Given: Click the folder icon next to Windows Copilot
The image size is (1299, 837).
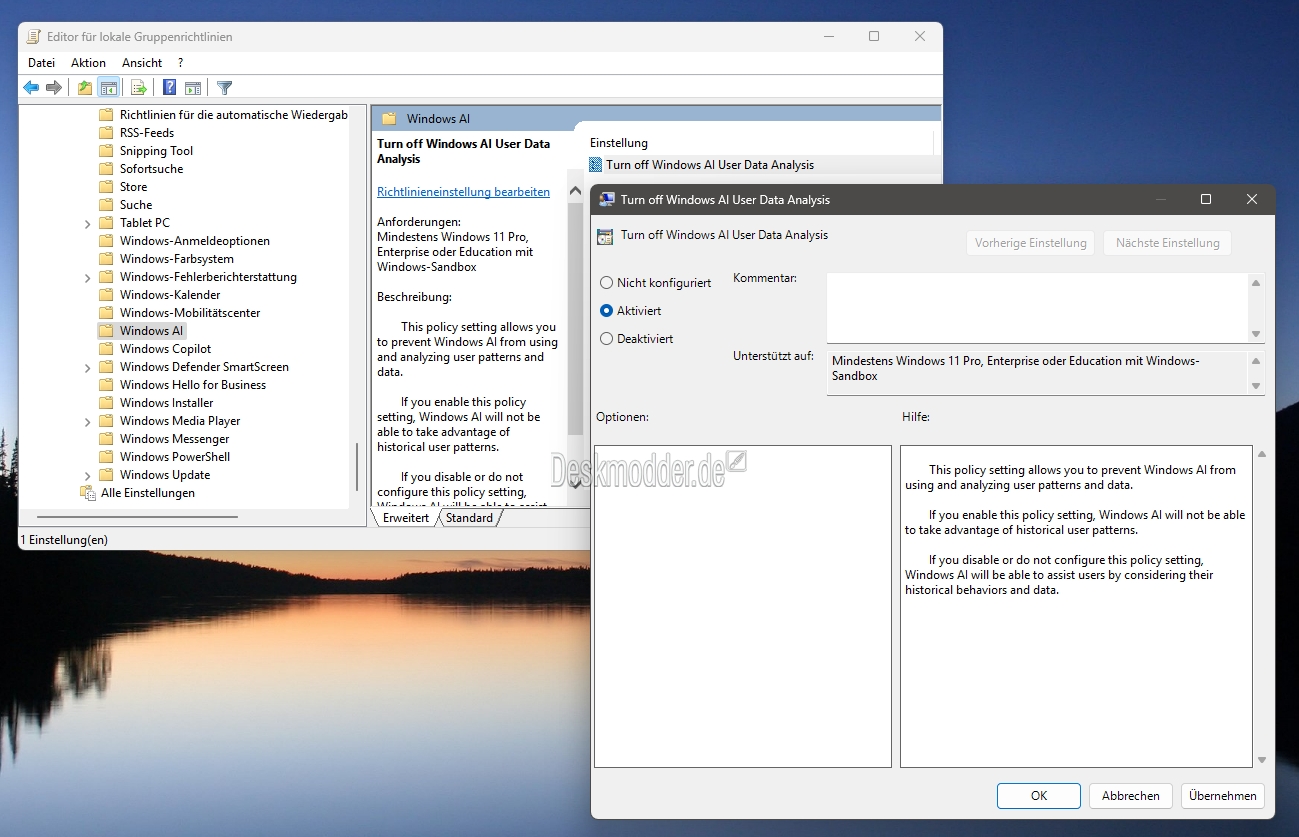Looking at the screenshot, I should pyautogui.click(x=106, y=349).
